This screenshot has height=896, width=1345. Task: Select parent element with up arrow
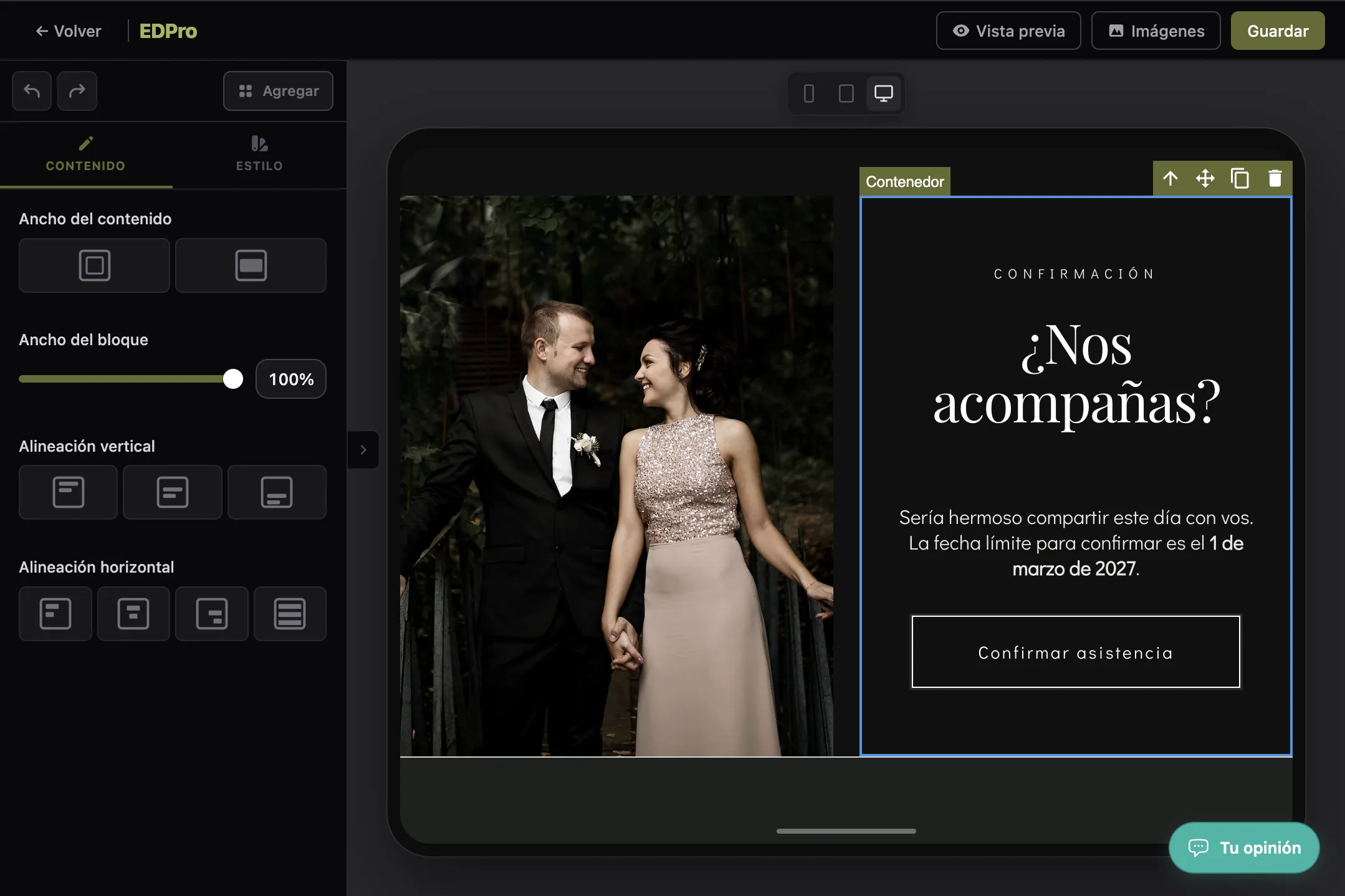tap(1170, 179)
